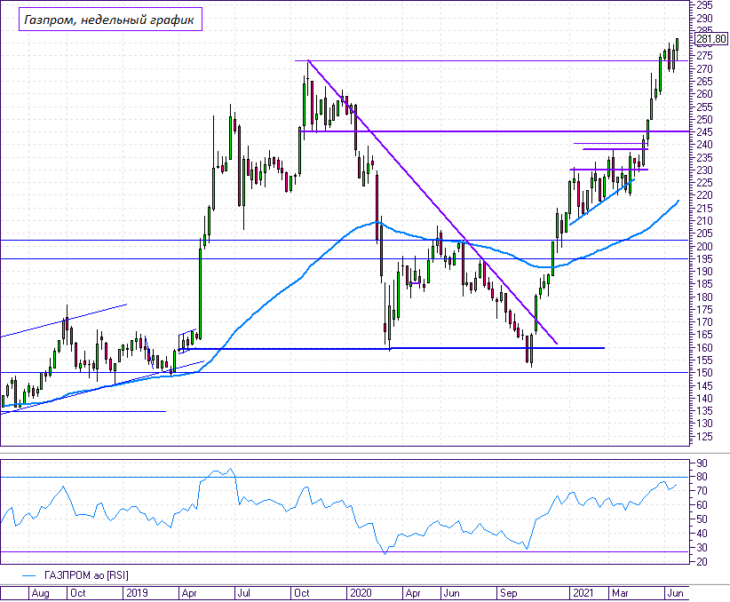Screen dimensions: 730x602
Task: Click the current price label 281,80
Action: click(711, 39)
